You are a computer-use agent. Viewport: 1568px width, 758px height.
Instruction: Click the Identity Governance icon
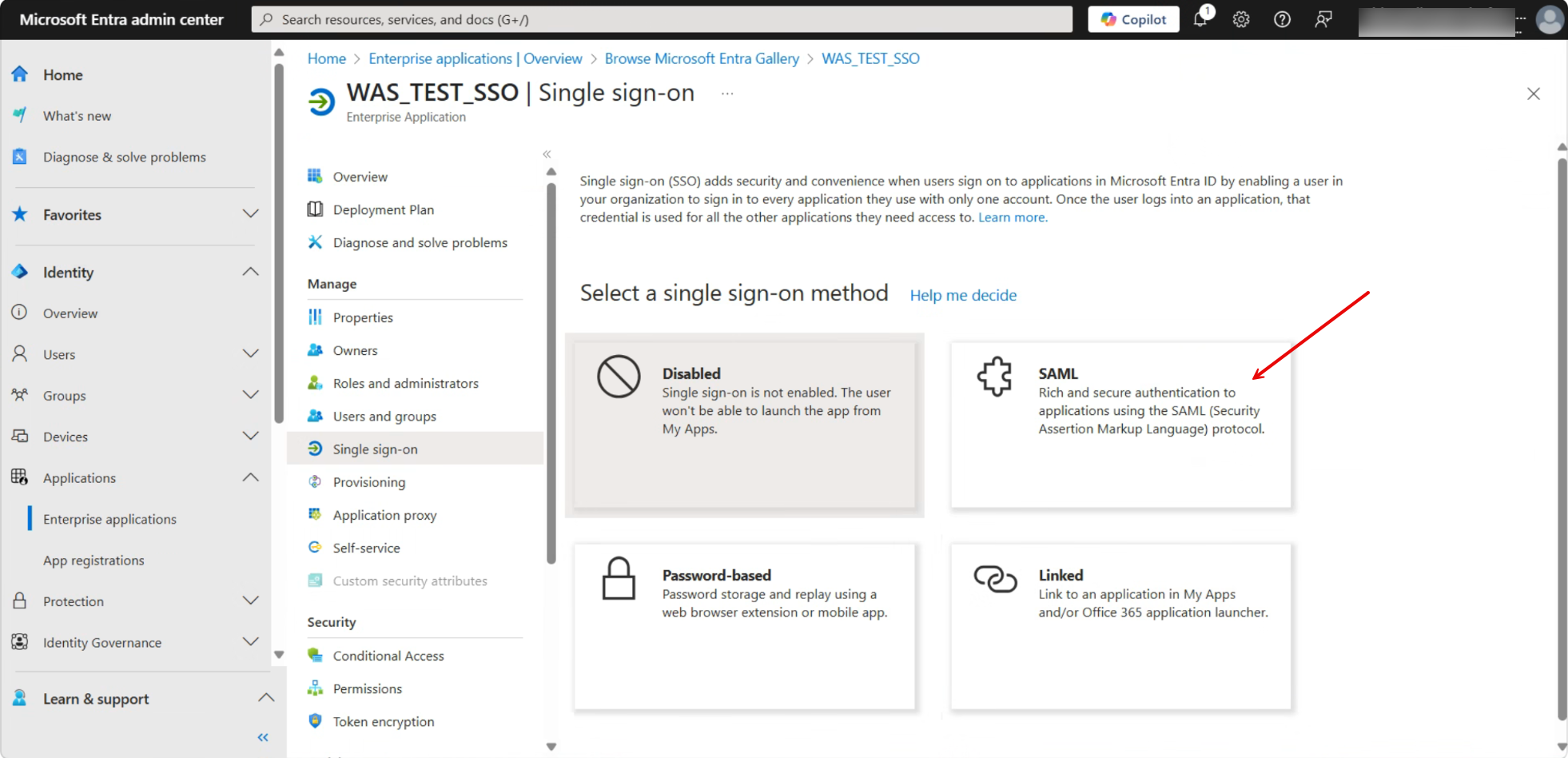click(x=20, y=642)
